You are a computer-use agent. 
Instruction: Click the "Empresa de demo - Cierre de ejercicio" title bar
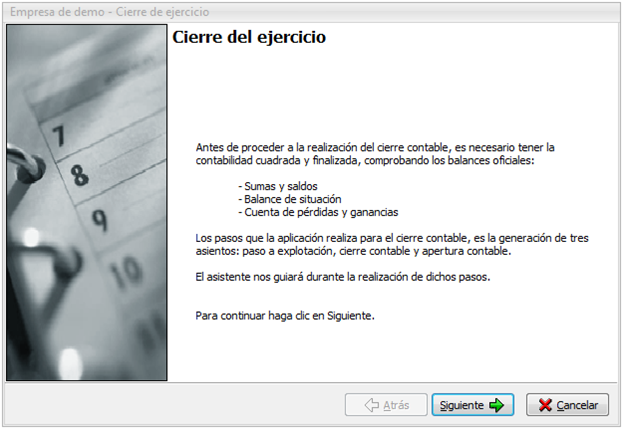point(312,12)
